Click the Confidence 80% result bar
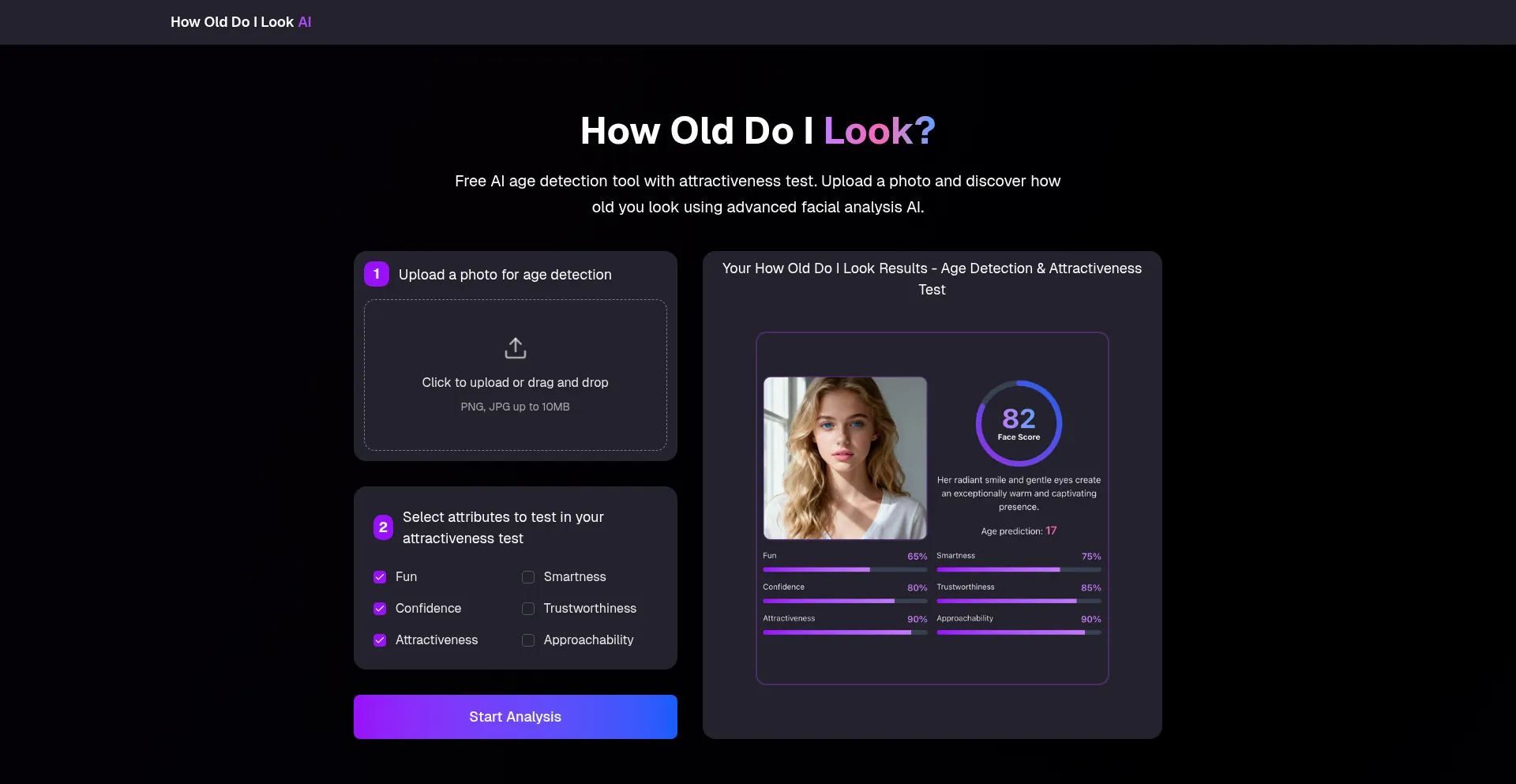 [845, 601]
